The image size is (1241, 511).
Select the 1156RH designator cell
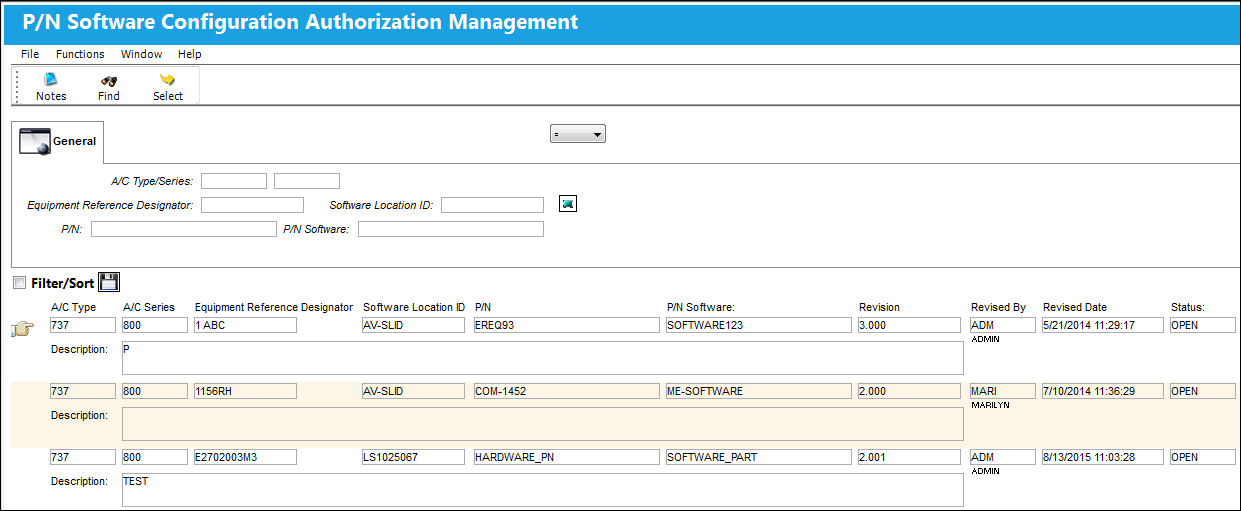246,391
